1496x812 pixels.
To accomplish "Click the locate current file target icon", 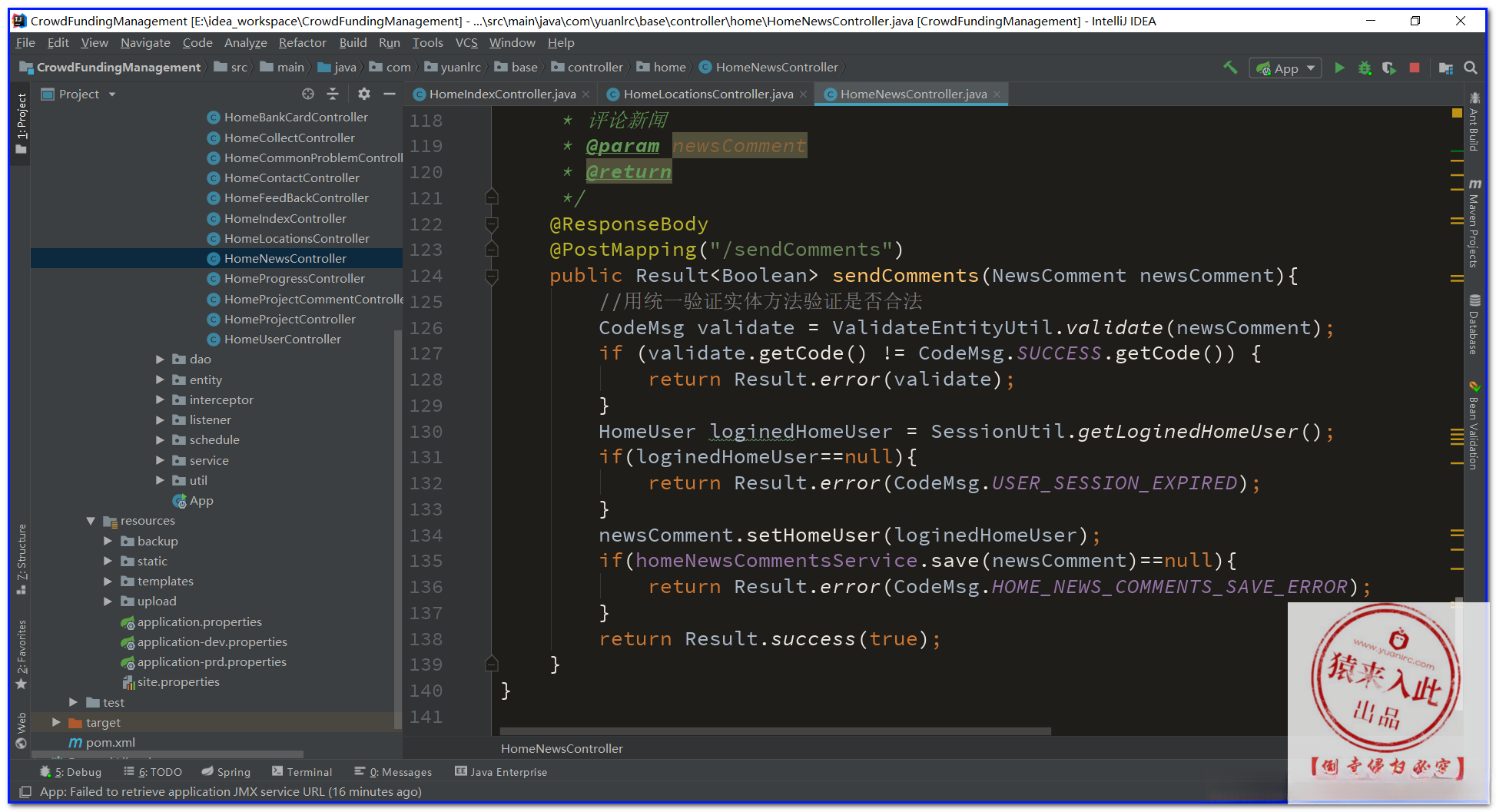I will (x=308, y=94).
